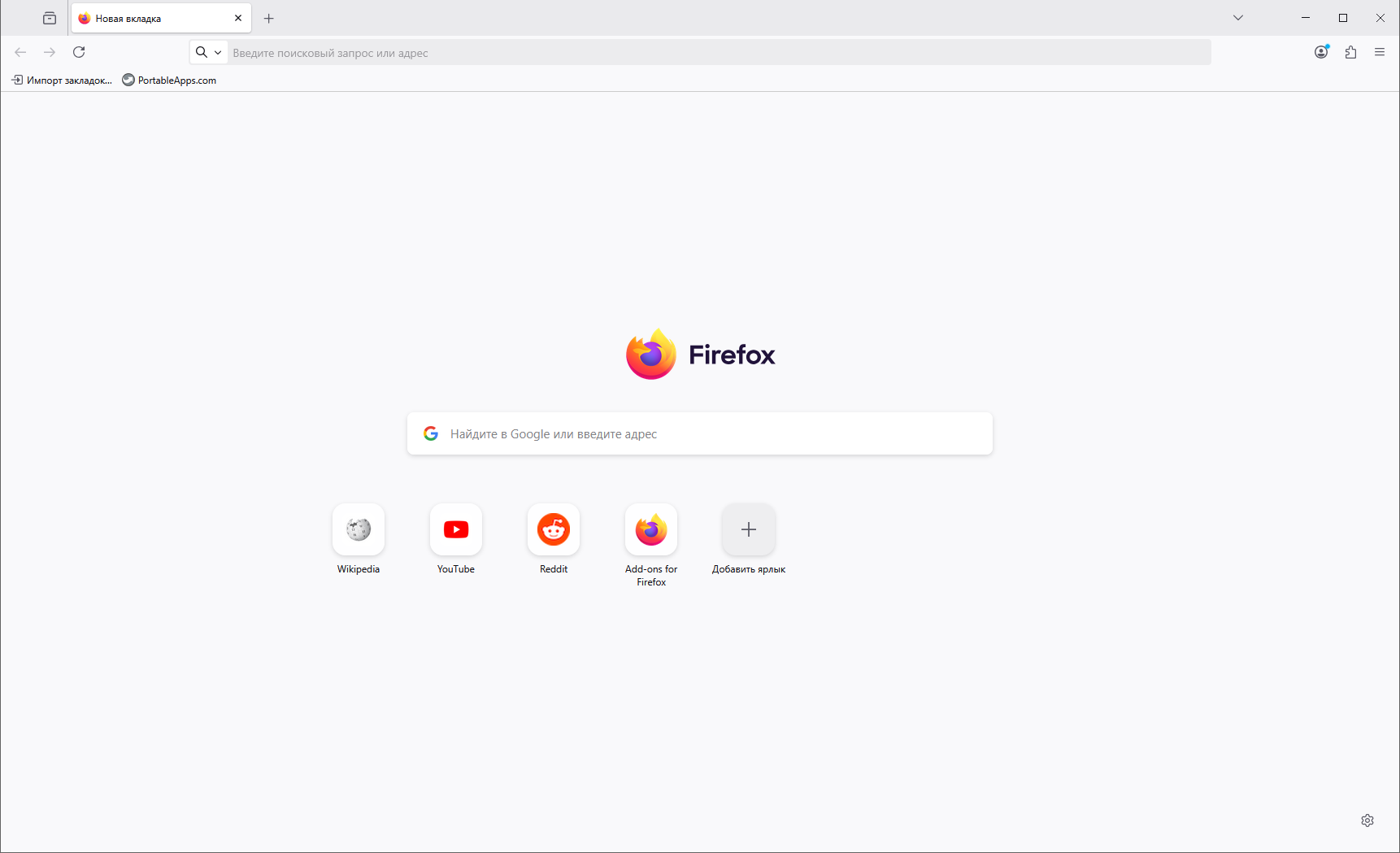Reload the page with refresh icon

pos(79,52)
